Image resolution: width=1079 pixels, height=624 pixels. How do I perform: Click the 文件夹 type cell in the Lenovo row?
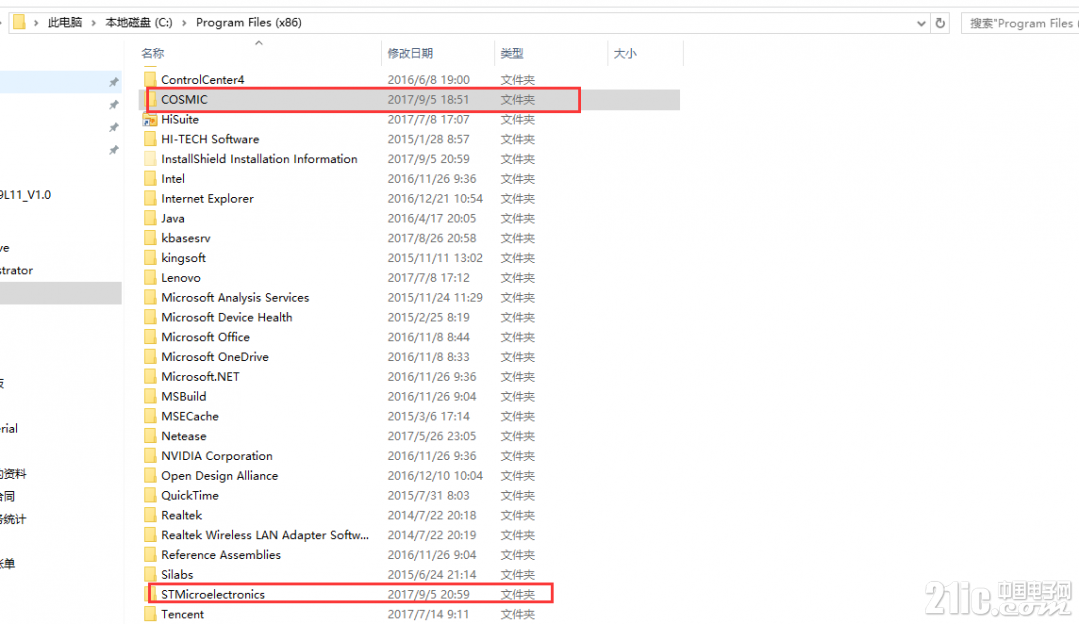click(x=517, y=278)
